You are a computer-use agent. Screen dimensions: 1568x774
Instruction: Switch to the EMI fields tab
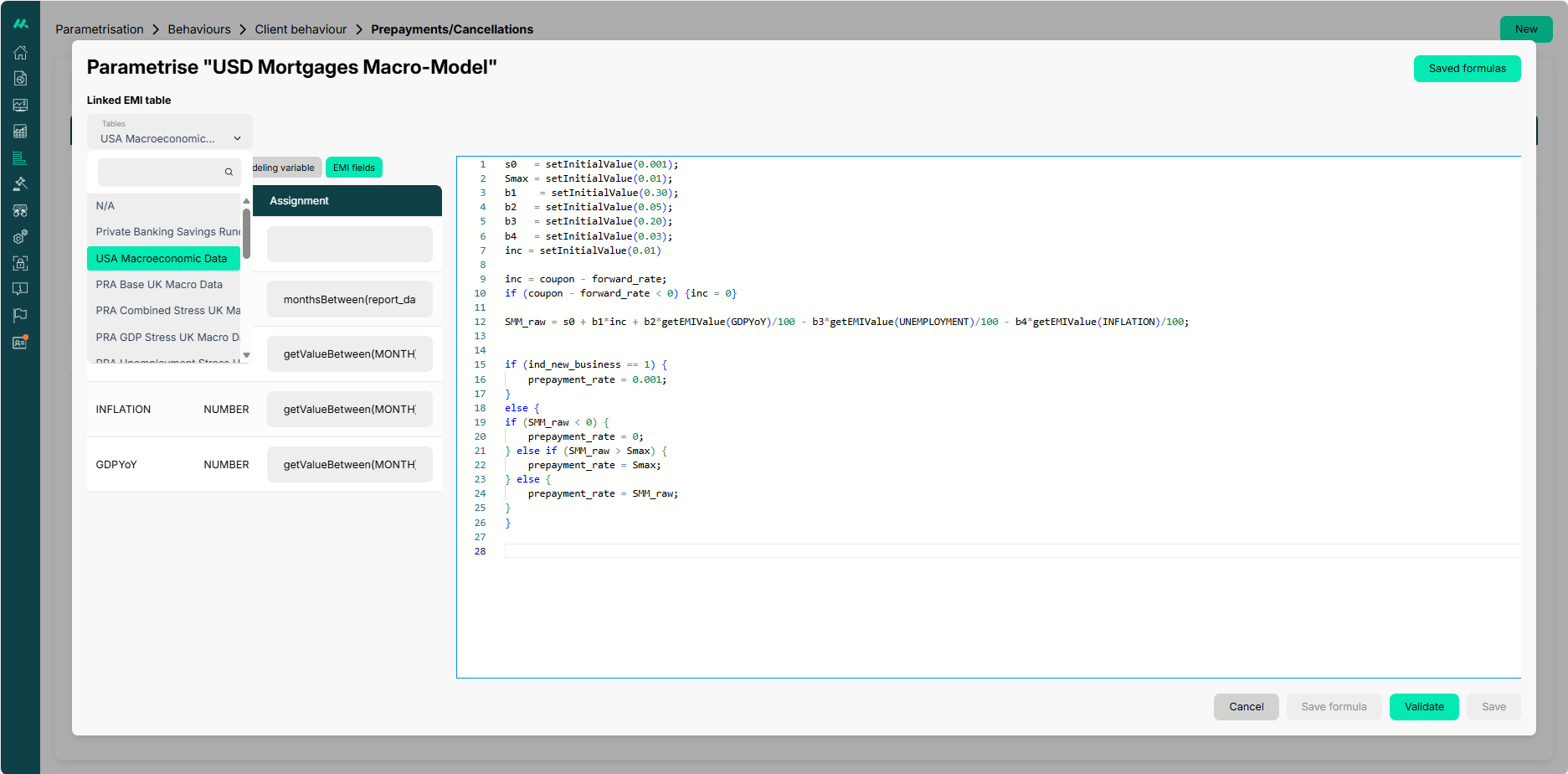pos(353,168)
